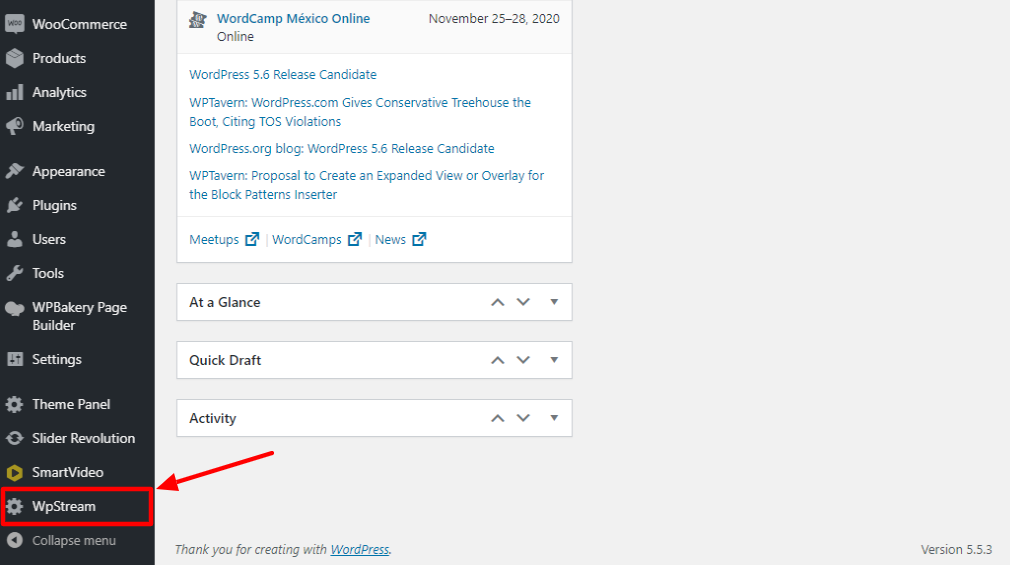Toggle the Activity panel

(554, 418)
